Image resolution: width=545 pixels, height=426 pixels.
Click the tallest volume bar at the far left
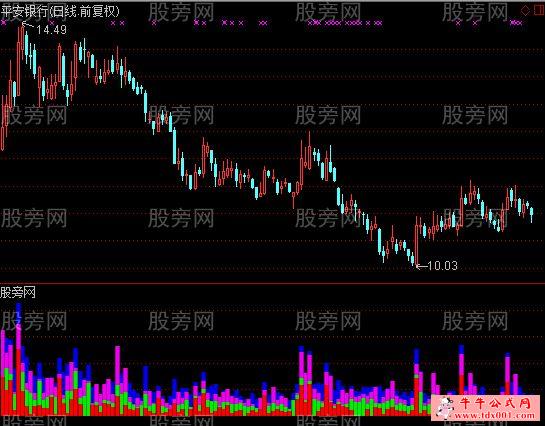click(18, 359)
